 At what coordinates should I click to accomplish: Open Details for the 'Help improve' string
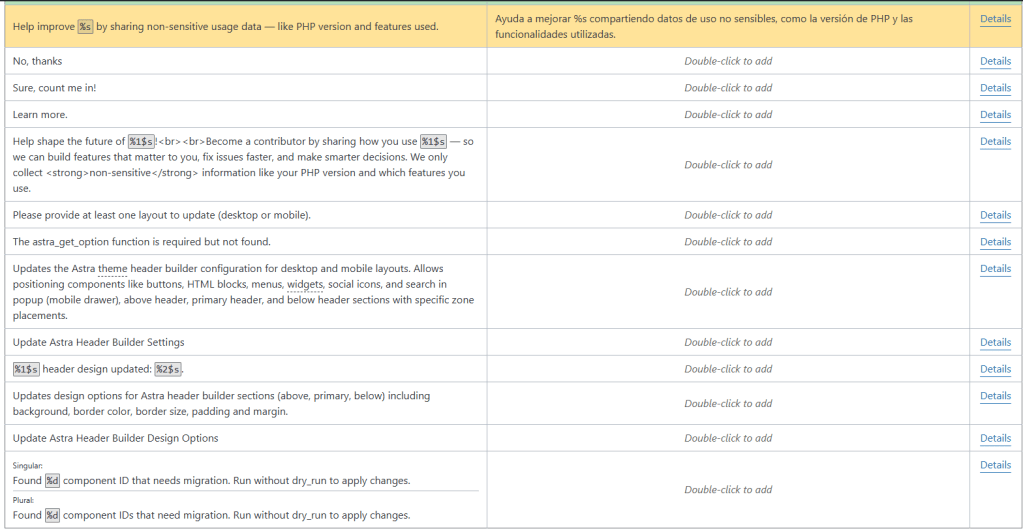tap(995, 19)
